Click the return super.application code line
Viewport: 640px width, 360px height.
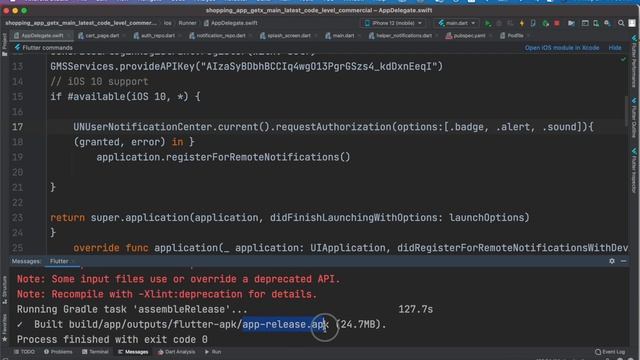point(290,218)
